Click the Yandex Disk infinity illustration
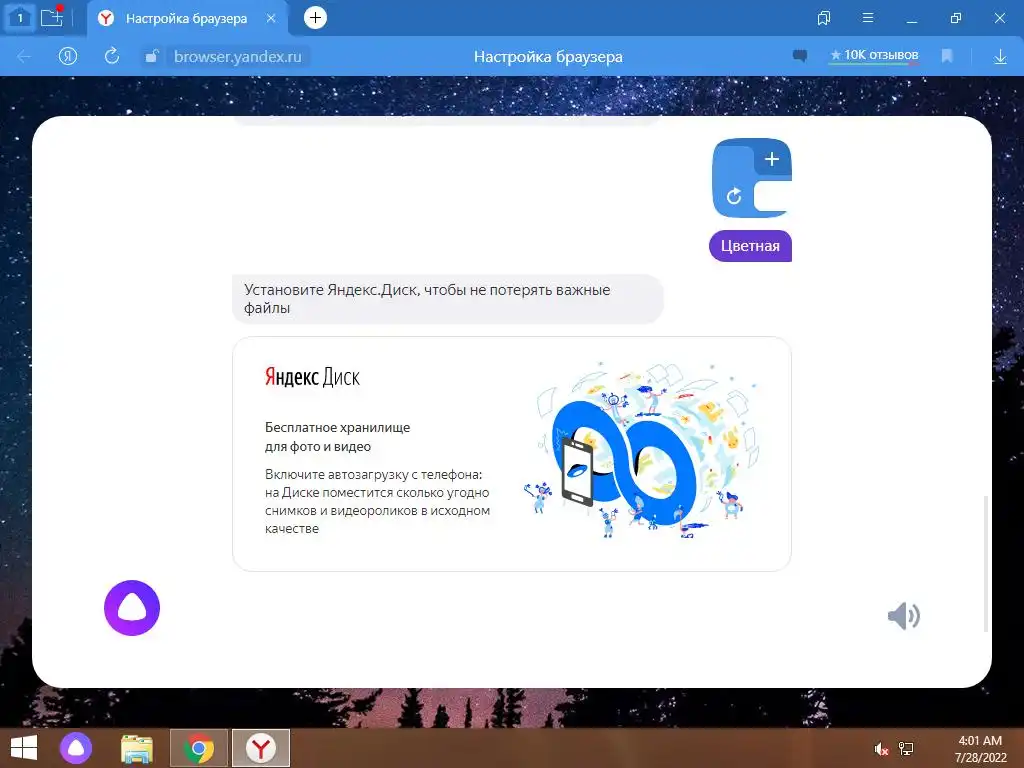 coord(643,451)
